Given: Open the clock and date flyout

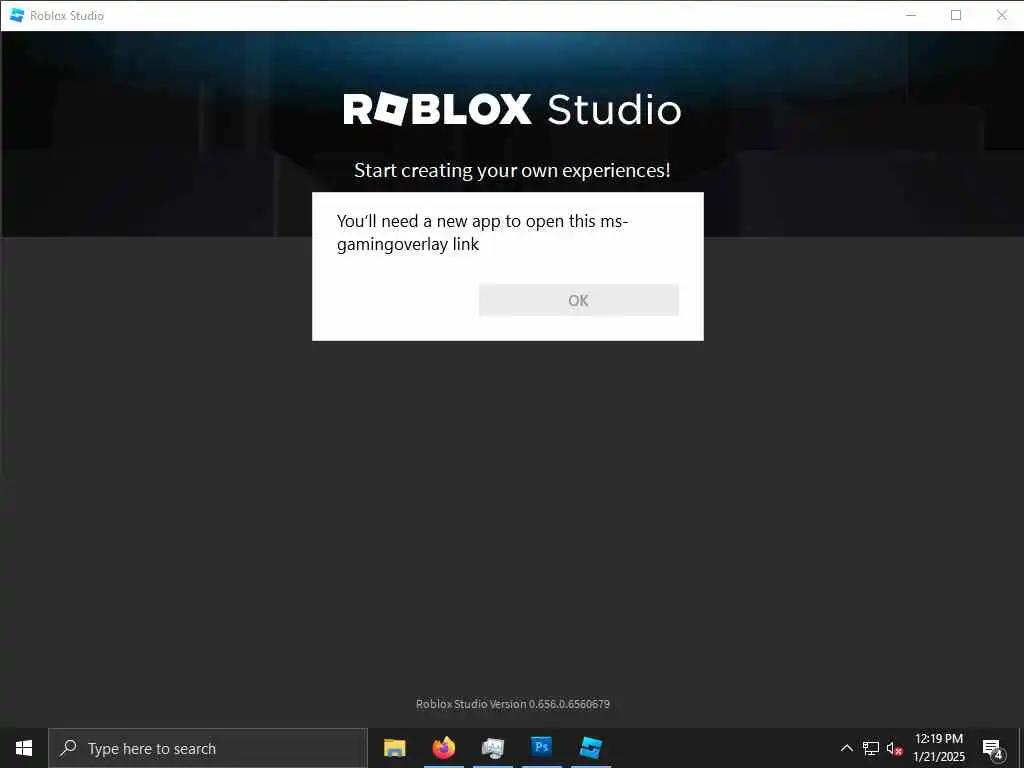Looking at the screenshot, I should [938, 748].
